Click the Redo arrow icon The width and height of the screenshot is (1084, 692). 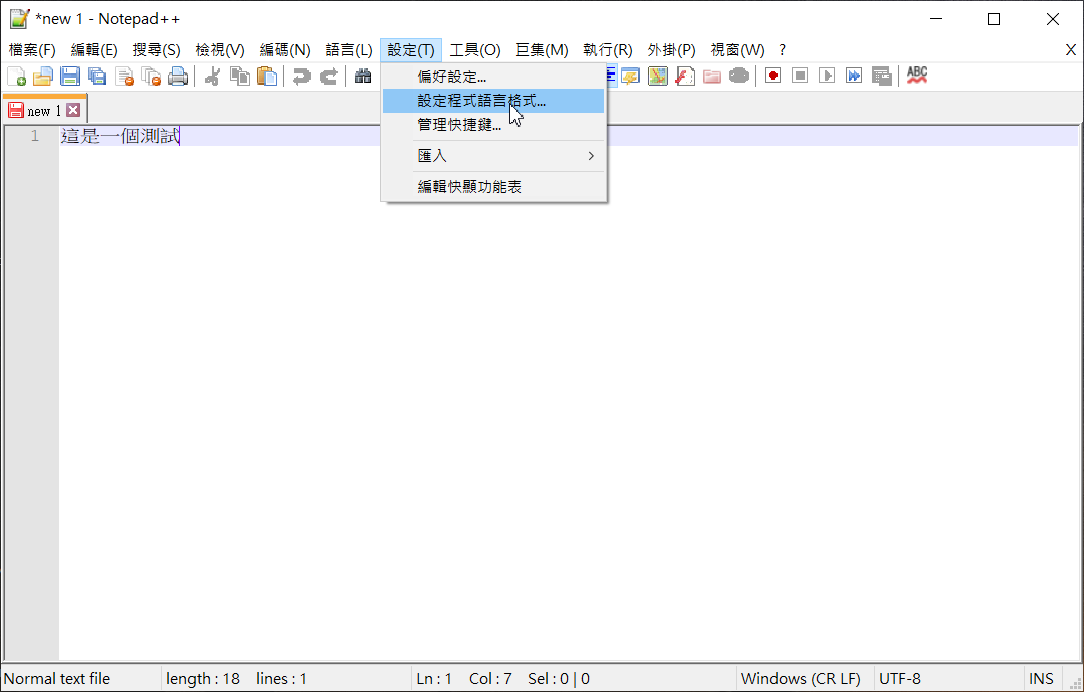(328, 76)
